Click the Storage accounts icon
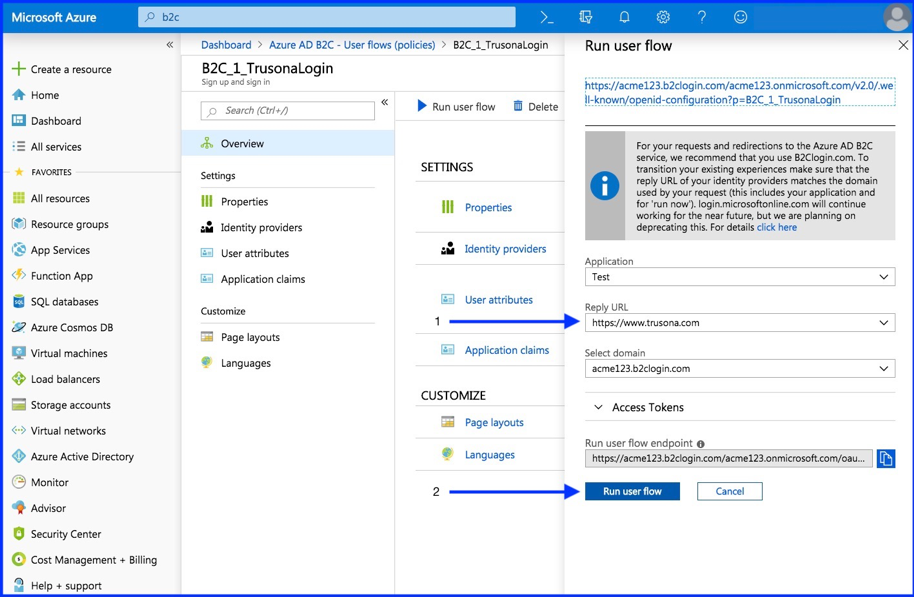Image resolution: width=914 pixels, height=597 pixels. point(19,405)
